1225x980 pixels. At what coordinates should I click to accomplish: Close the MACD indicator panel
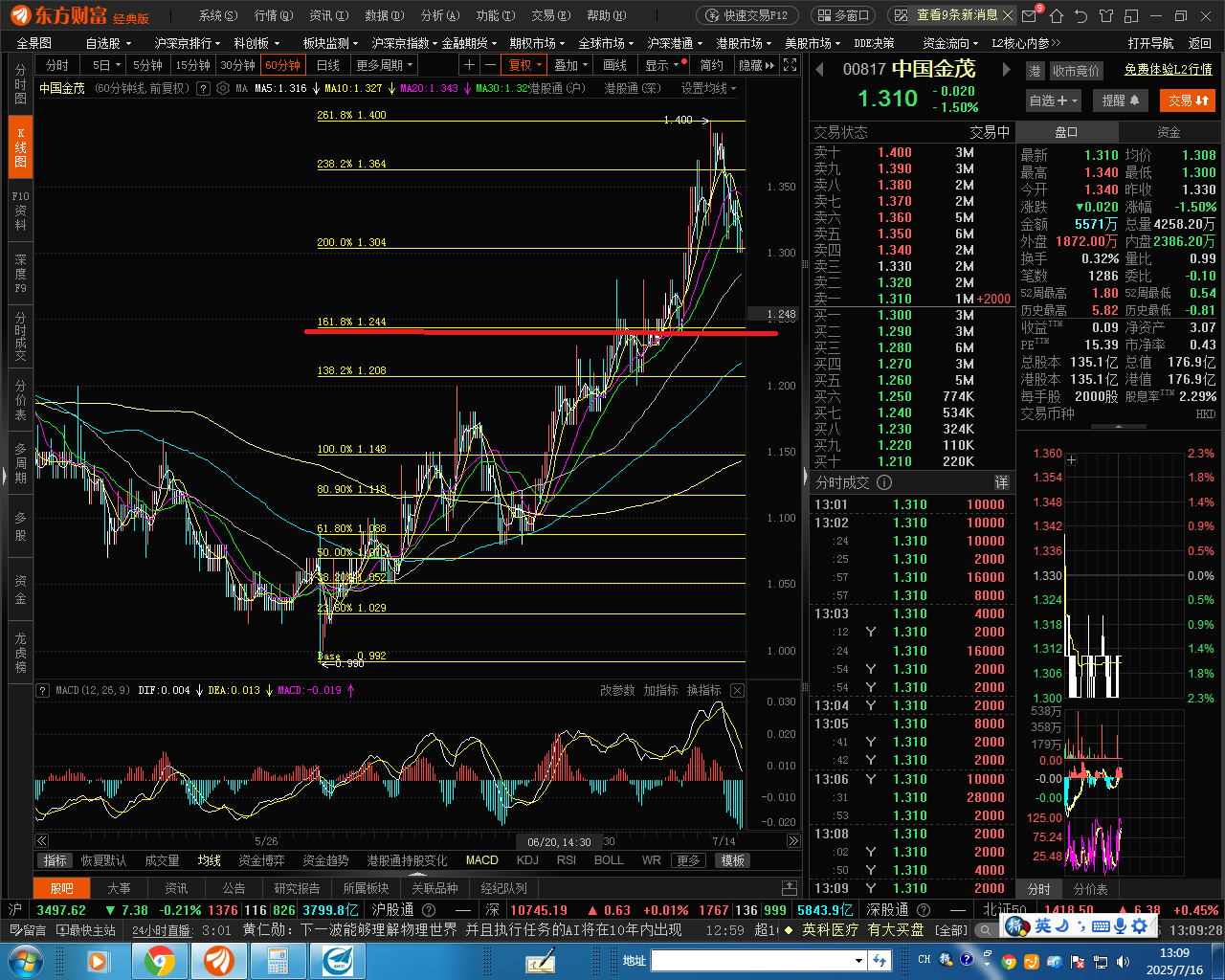click(x=737, y=690)
